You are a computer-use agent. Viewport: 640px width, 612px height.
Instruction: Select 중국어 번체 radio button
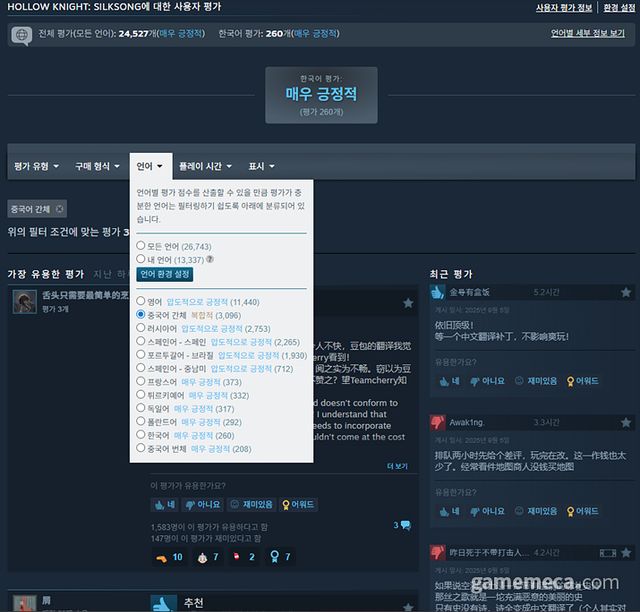pos(141,448)
